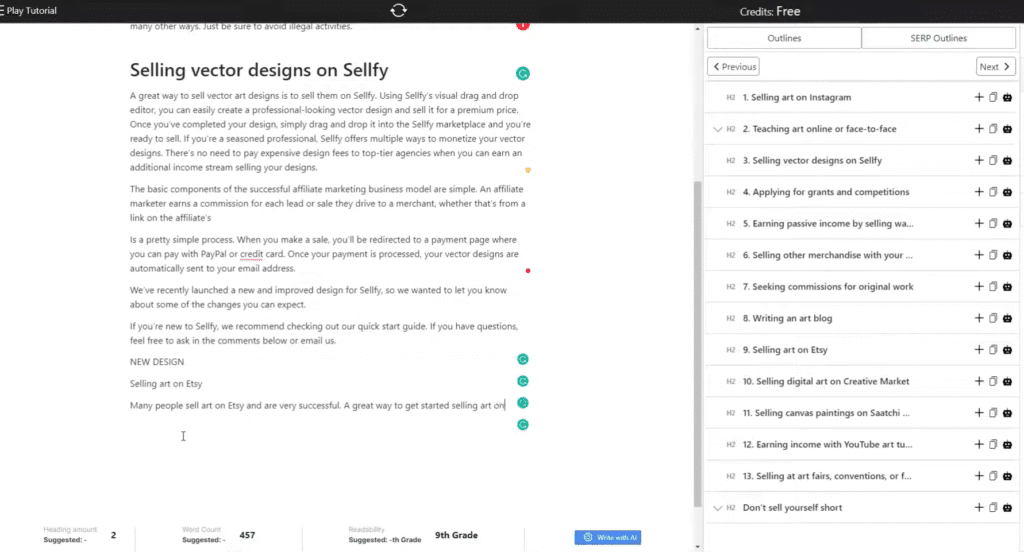
Task: Add 'Selling other merchandise with your' outline
Action: (978, 255)
